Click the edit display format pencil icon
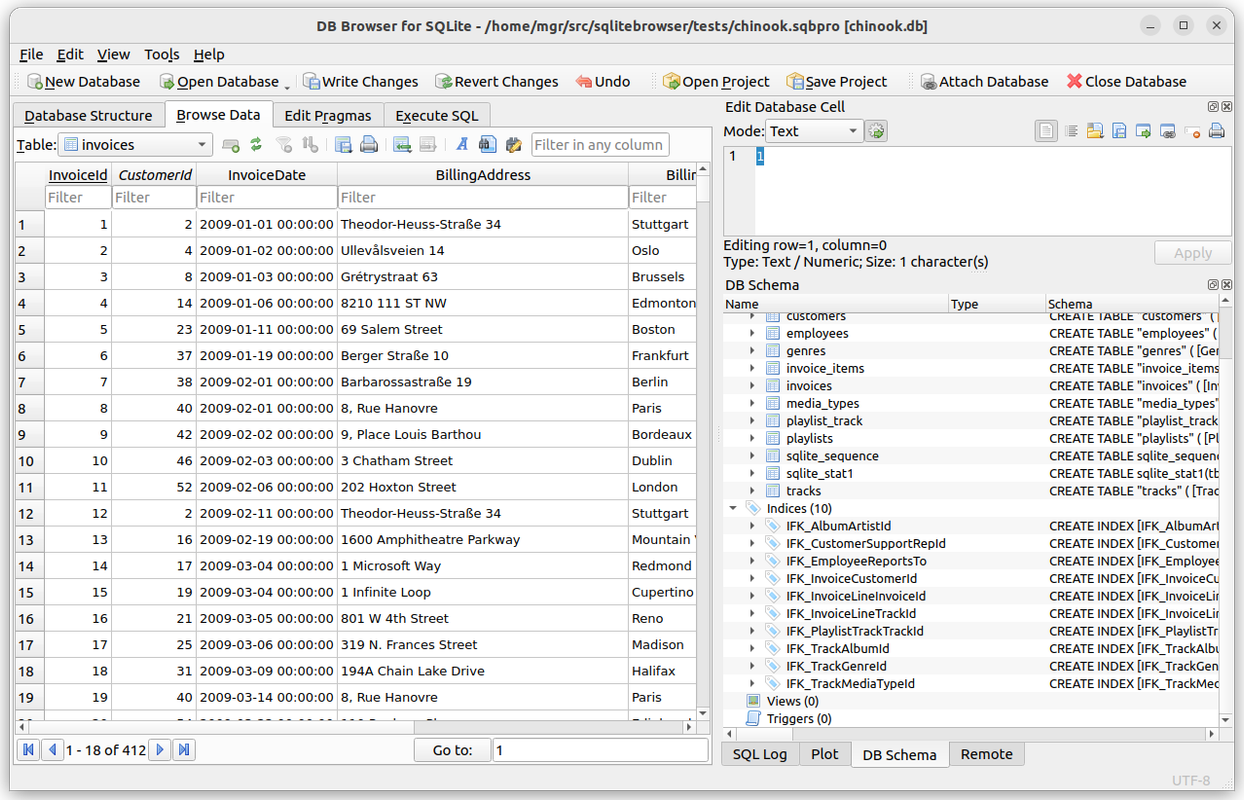The width and height of the screenshot is (1244, 800). (x=513, y=145)
